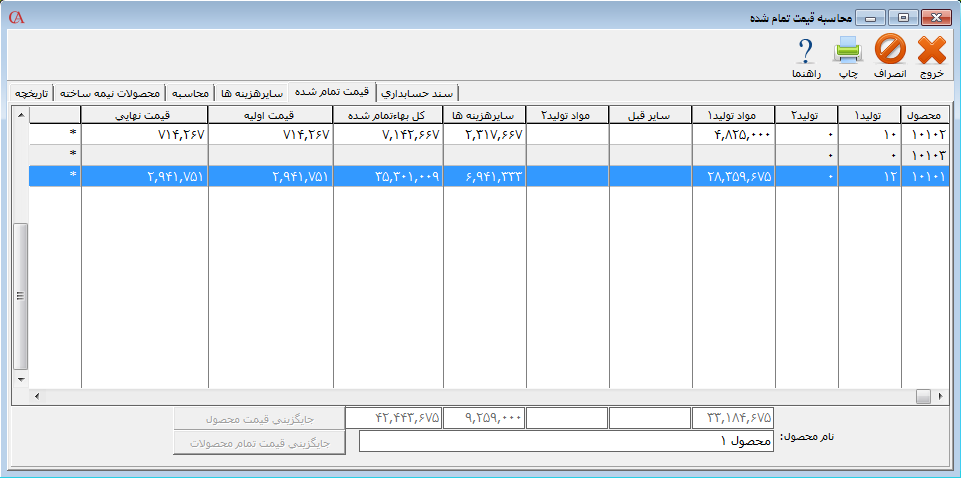This screenshot has width=961, height=478.
Task: Click the کل بهاءتمام شده column header
Action: (388, 114)
